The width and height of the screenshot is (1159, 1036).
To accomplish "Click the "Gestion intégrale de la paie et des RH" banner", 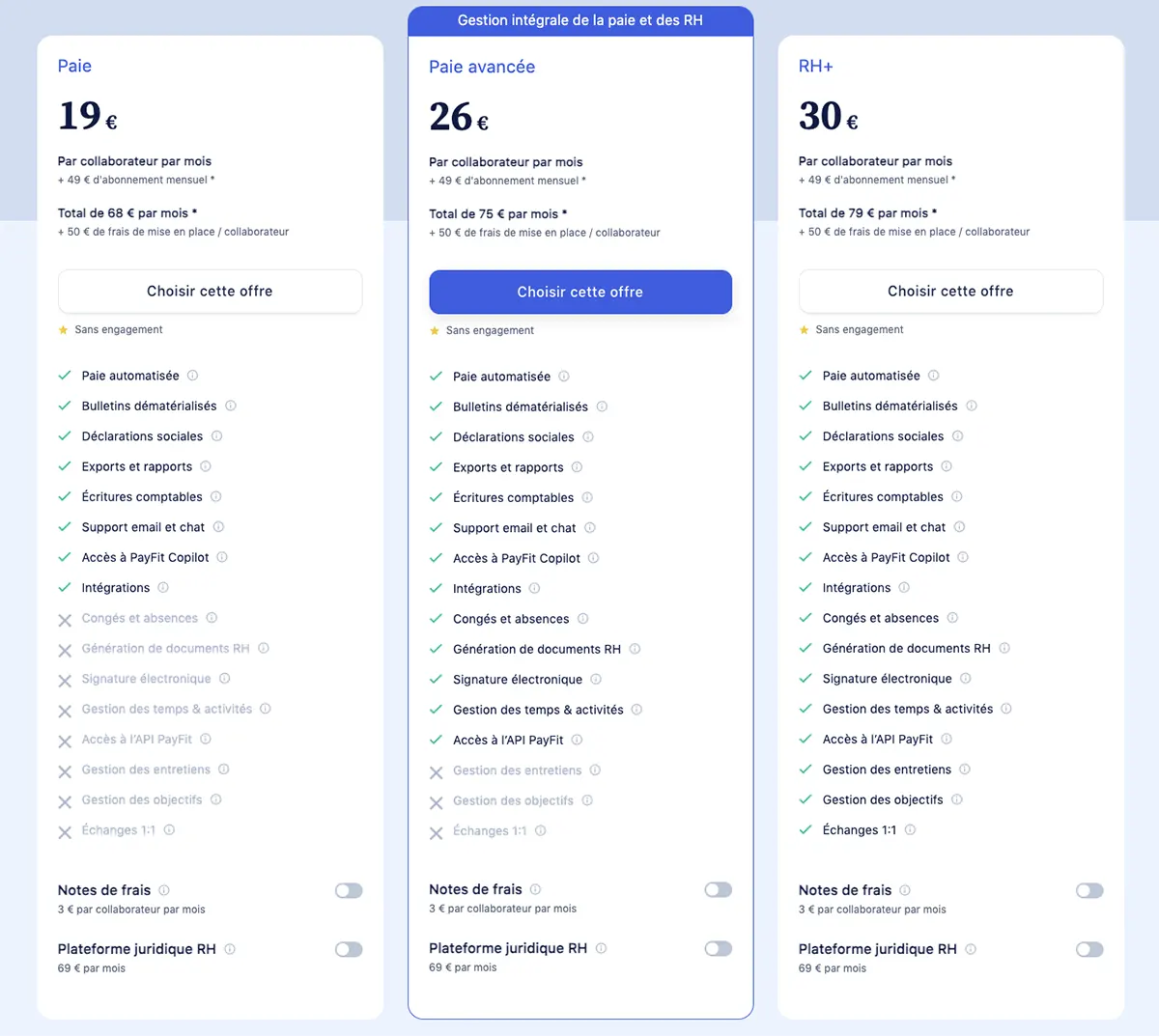I will pyautogui.click(x=580, y=20).
